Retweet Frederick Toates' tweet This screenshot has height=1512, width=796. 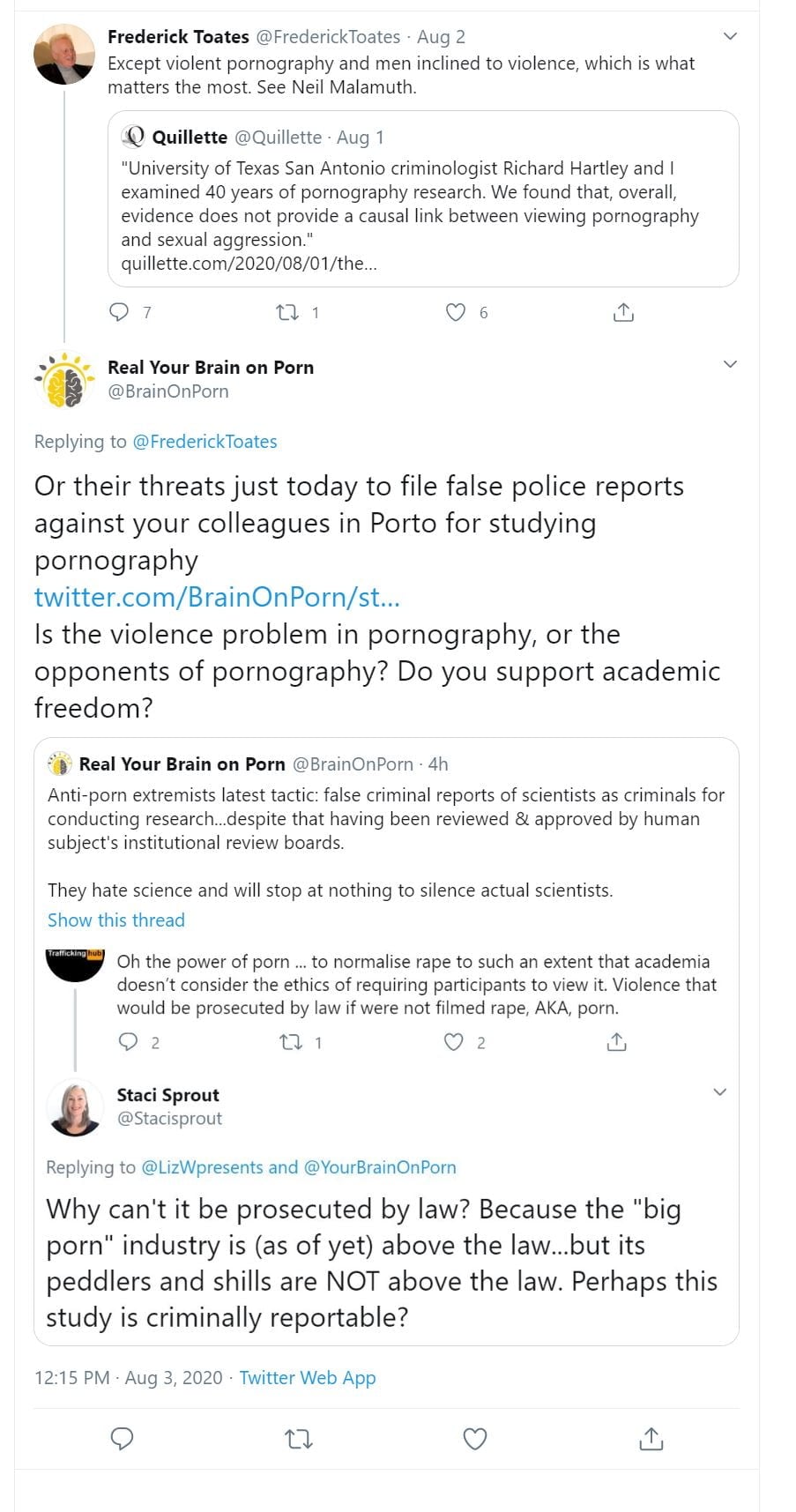(x=287, y=312)
